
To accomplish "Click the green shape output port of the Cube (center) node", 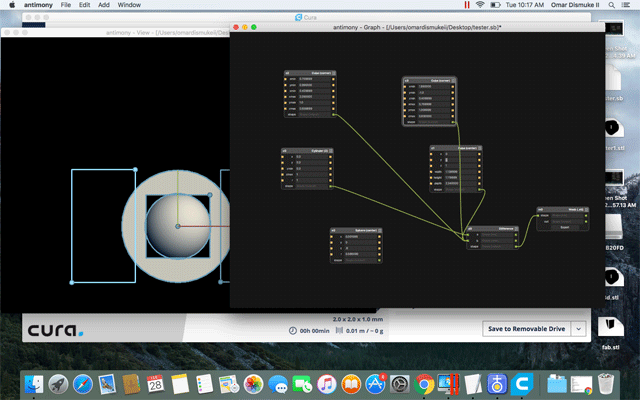I will [480, 190].
